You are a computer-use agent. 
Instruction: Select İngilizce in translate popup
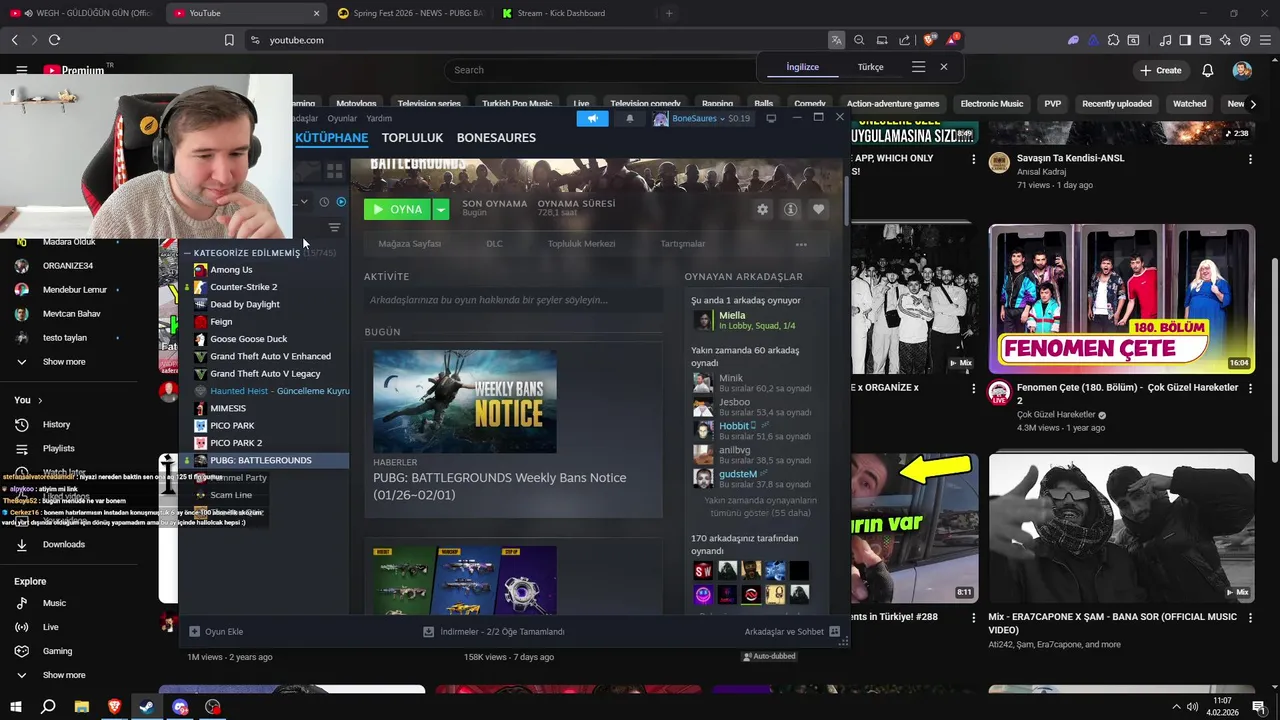802,67
